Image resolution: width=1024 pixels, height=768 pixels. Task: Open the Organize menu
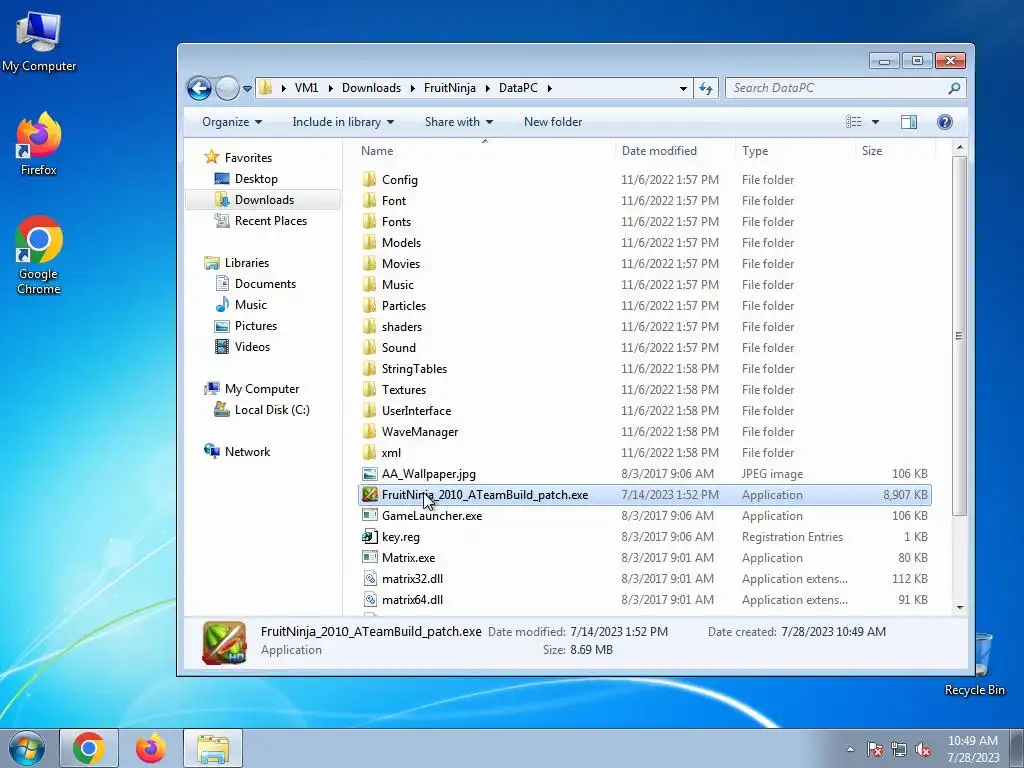point(232,122)
